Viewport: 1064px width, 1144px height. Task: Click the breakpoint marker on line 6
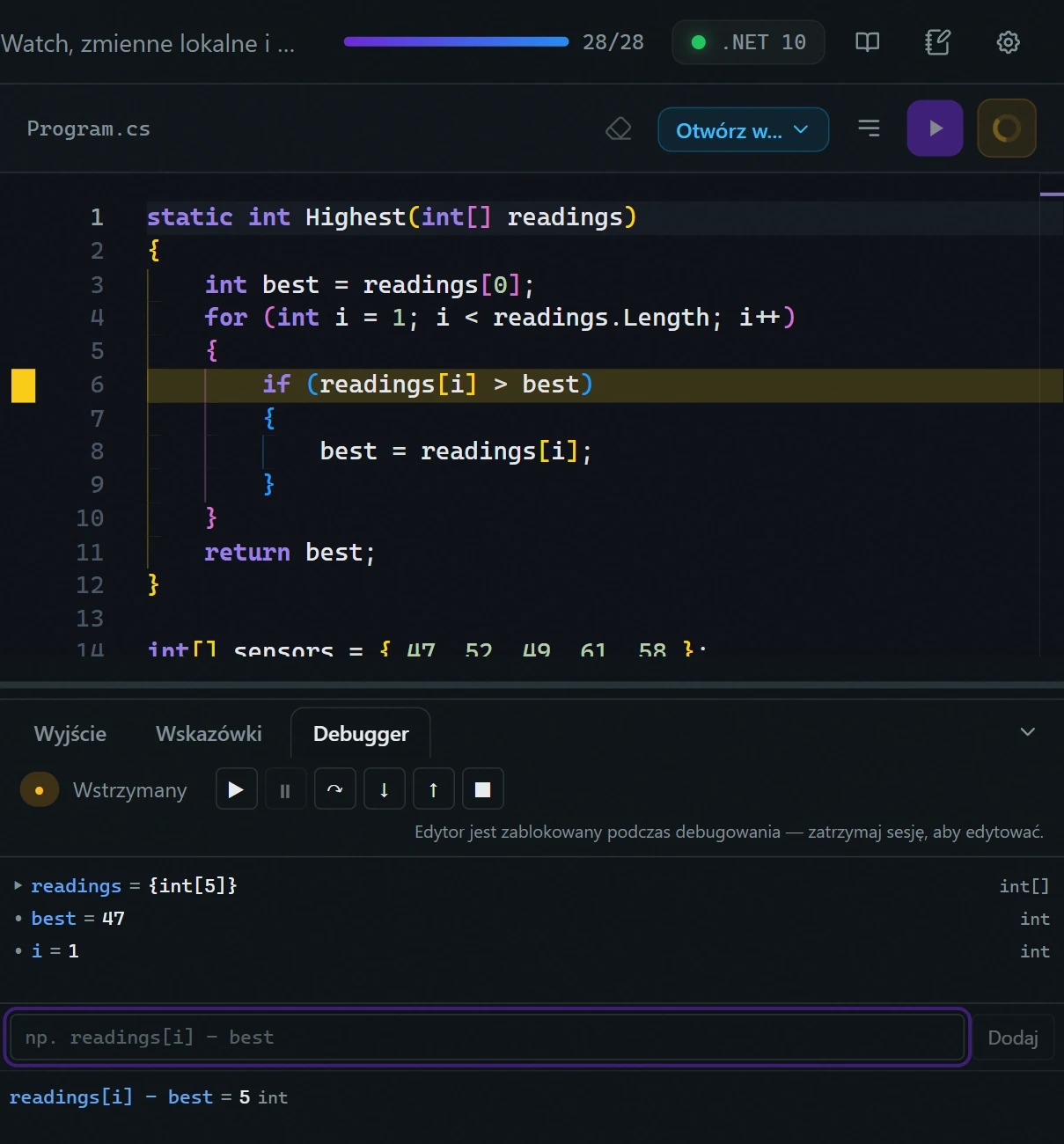[23, 385]
